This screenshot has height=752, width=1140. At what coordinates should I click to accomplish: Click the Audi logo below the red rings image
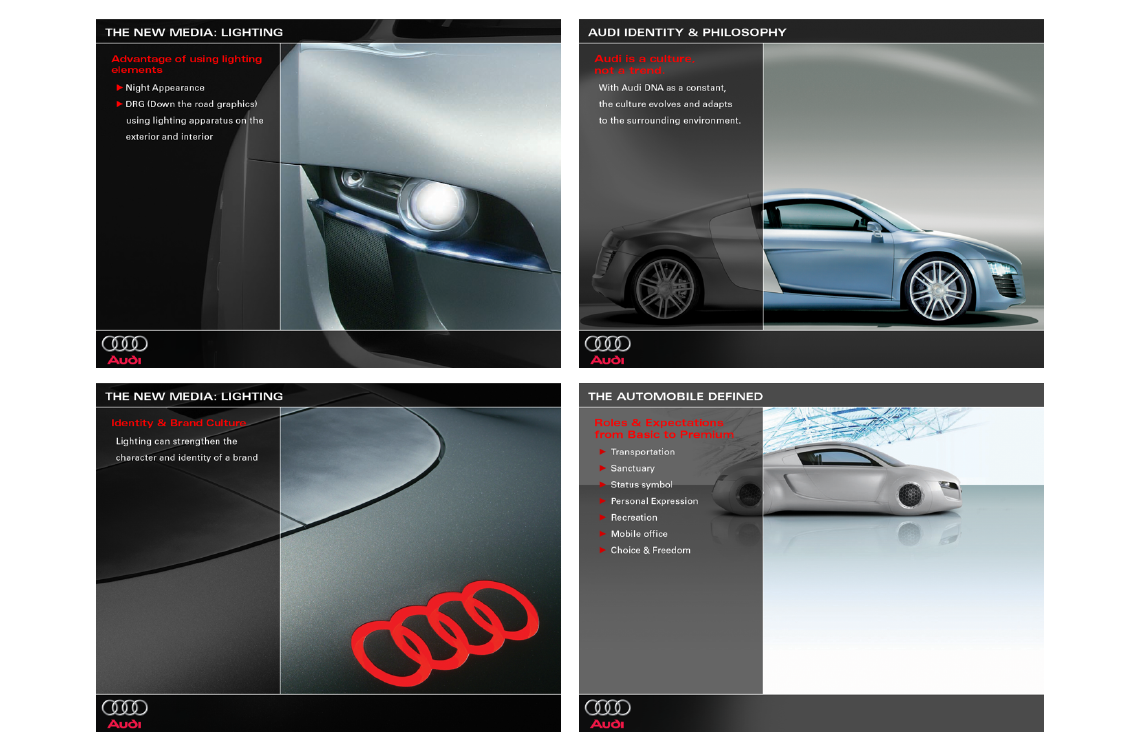pos(125,711)
